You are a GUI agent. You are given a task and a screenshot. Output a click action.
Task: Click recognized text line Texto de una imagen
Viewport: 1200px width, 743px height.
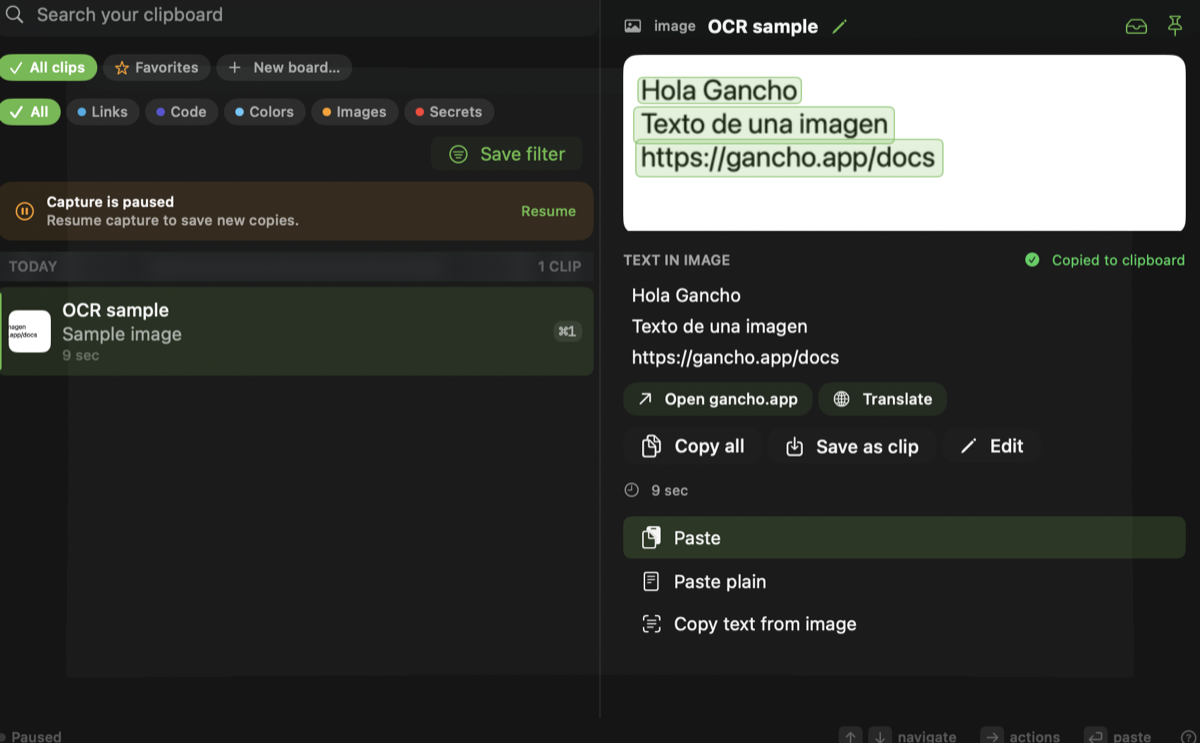[x=719, y=327]
